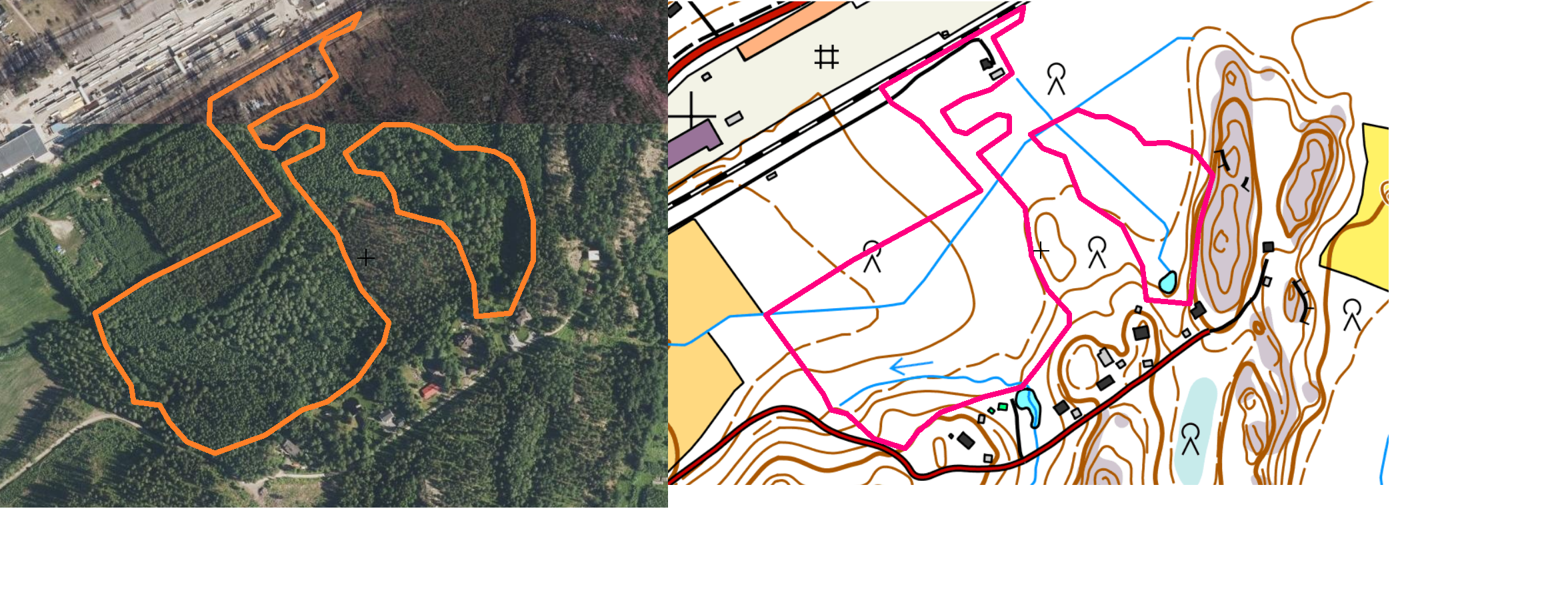The height and width of the screenshot is (607, 1568).
Task: Click the tree symbol next to the map crosshair
Action: click(1097, 252)
